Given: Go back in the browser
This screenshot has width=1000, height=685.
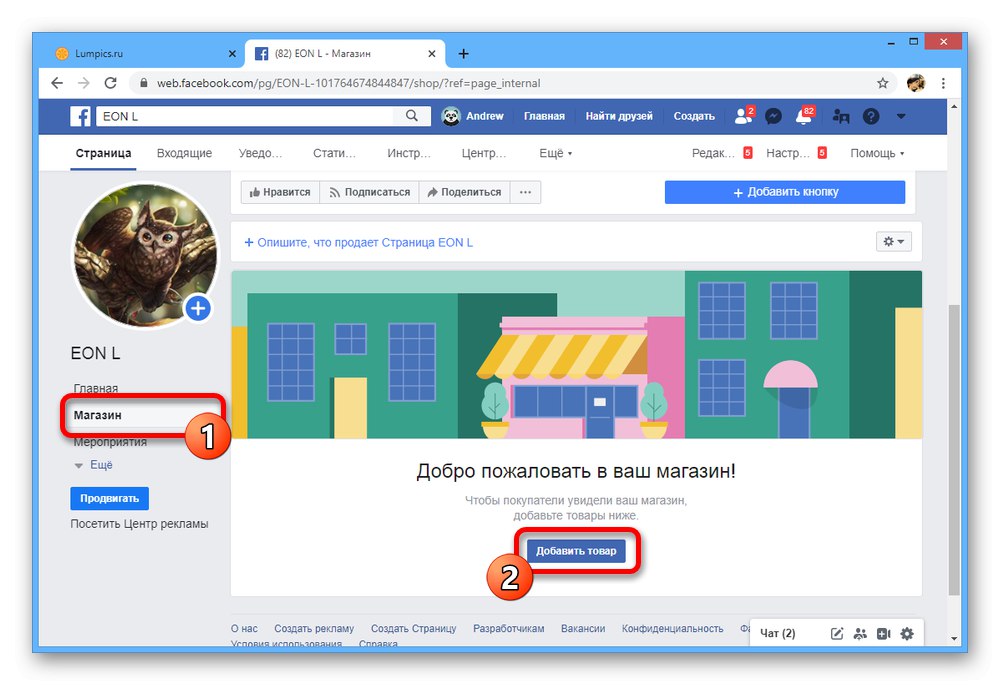Looking at the screenshot, I should (57, 83).
